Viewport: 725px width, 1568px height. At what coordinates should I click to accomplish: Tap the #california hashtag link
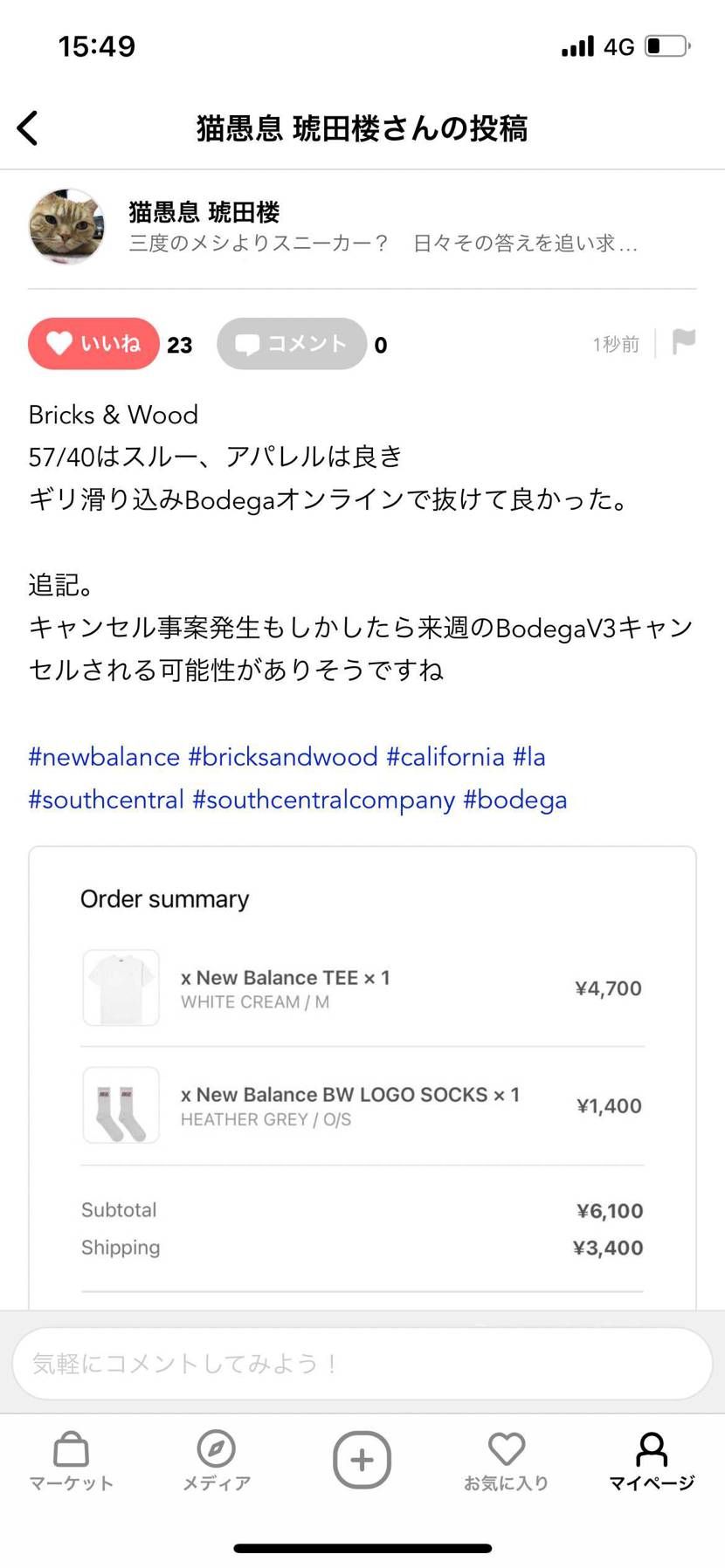[445, 757]
